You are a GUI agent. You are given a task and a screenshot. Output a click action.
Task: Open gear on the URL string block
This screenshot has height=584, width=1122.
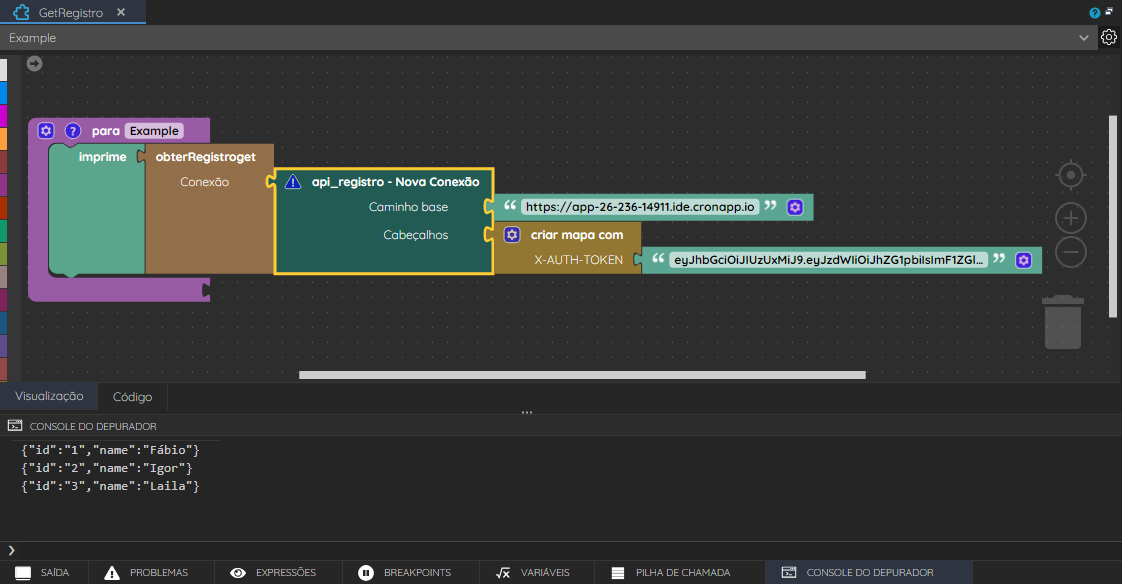tap(795, 208)
